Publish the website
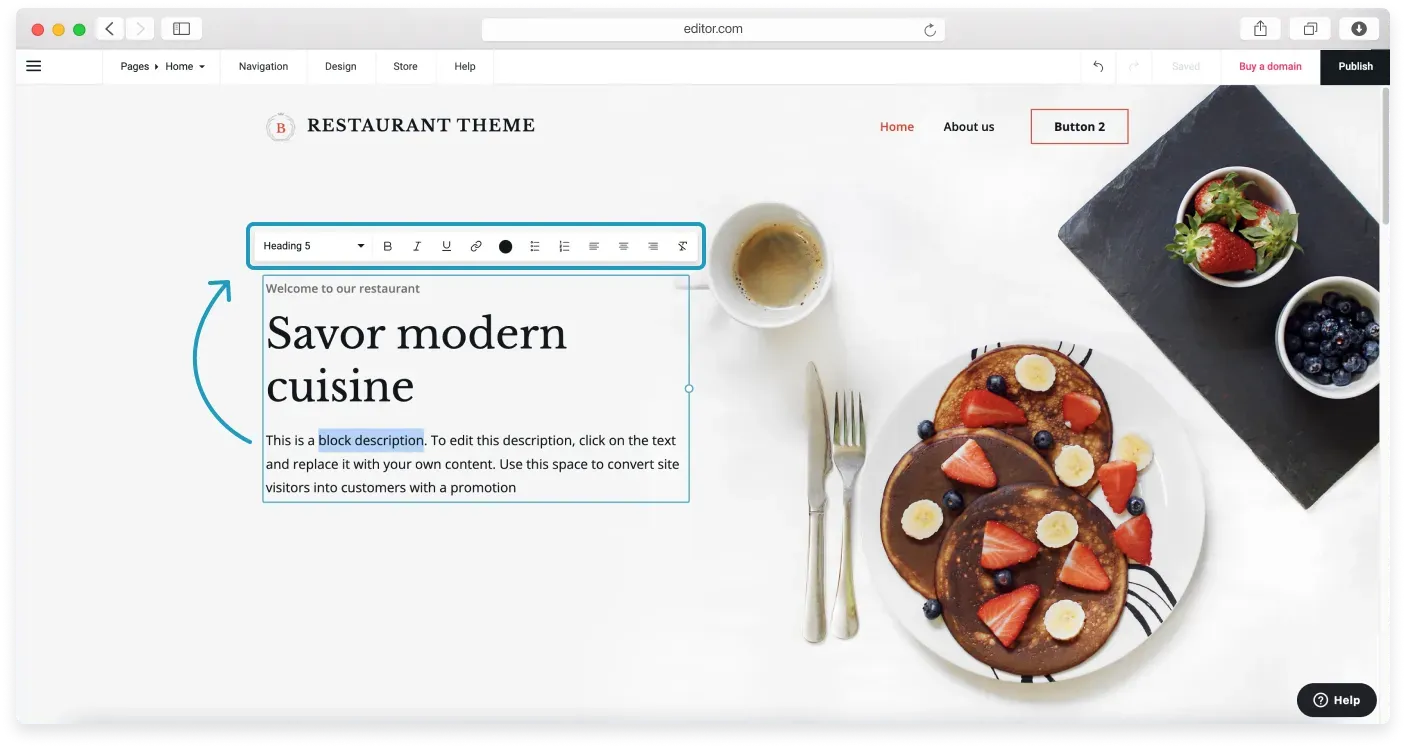 point(1355,66)
